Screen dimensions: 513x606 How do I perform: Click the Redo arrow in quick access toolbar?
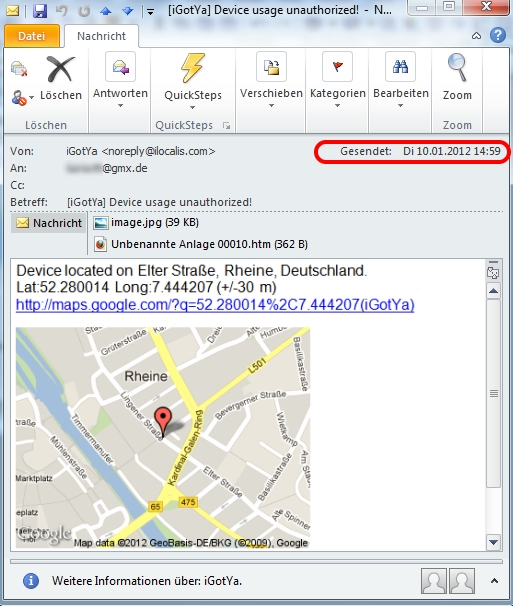pyautogui.click(x=84, y=10)
